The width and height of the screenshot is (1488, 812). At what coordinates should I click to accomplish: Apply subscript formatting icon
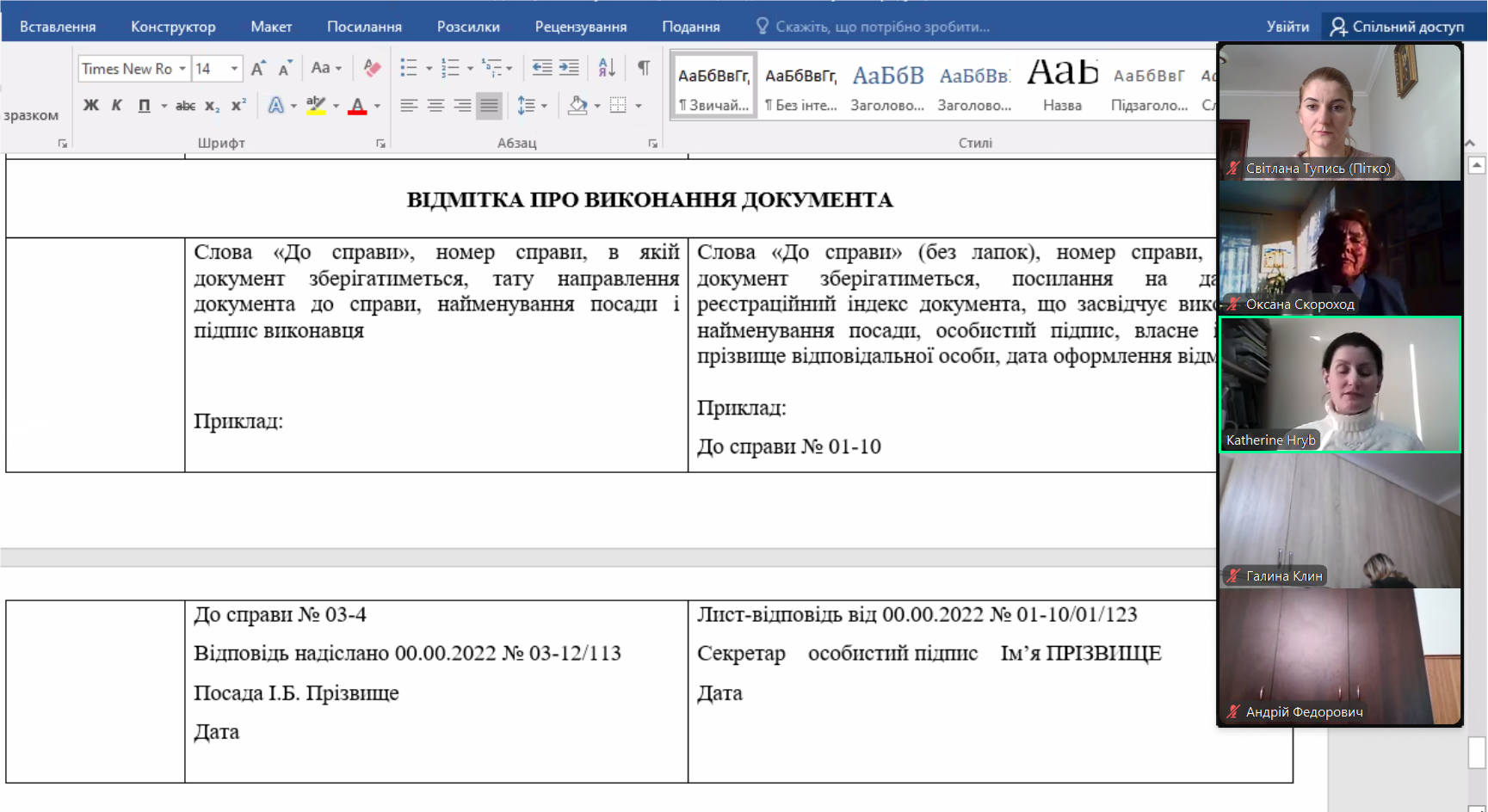tap(212, 106)
